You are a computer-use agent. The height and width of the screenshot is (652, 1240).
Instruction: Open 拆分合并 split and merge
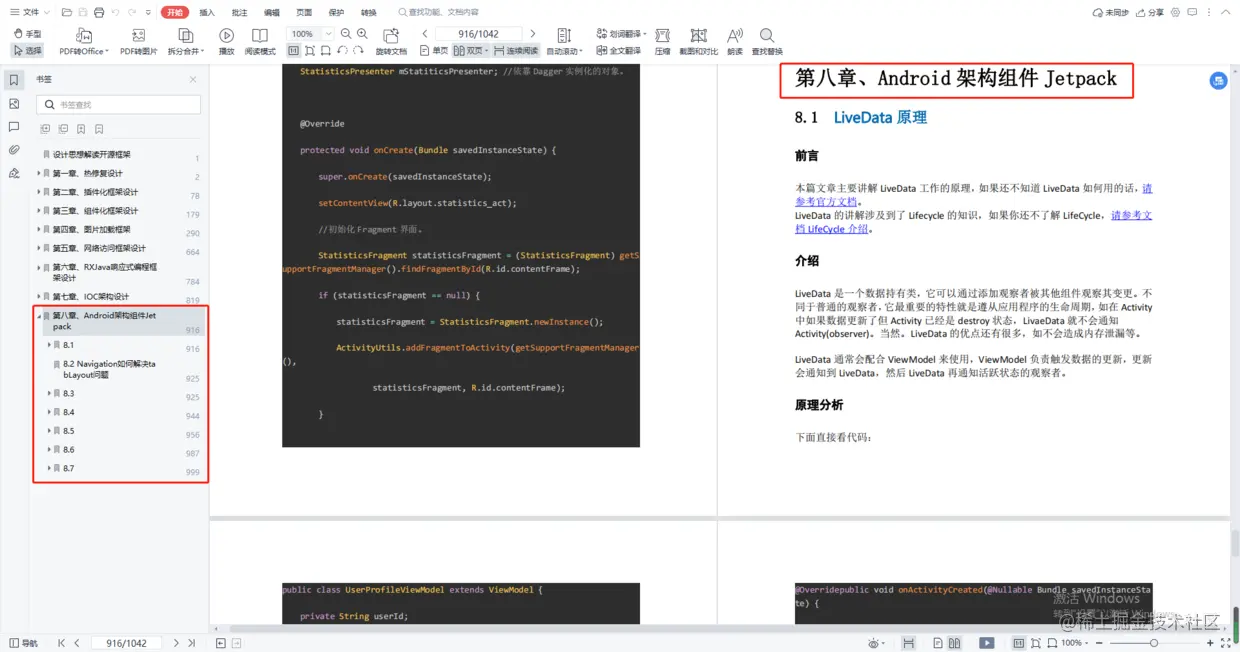[x=186, y=42]
